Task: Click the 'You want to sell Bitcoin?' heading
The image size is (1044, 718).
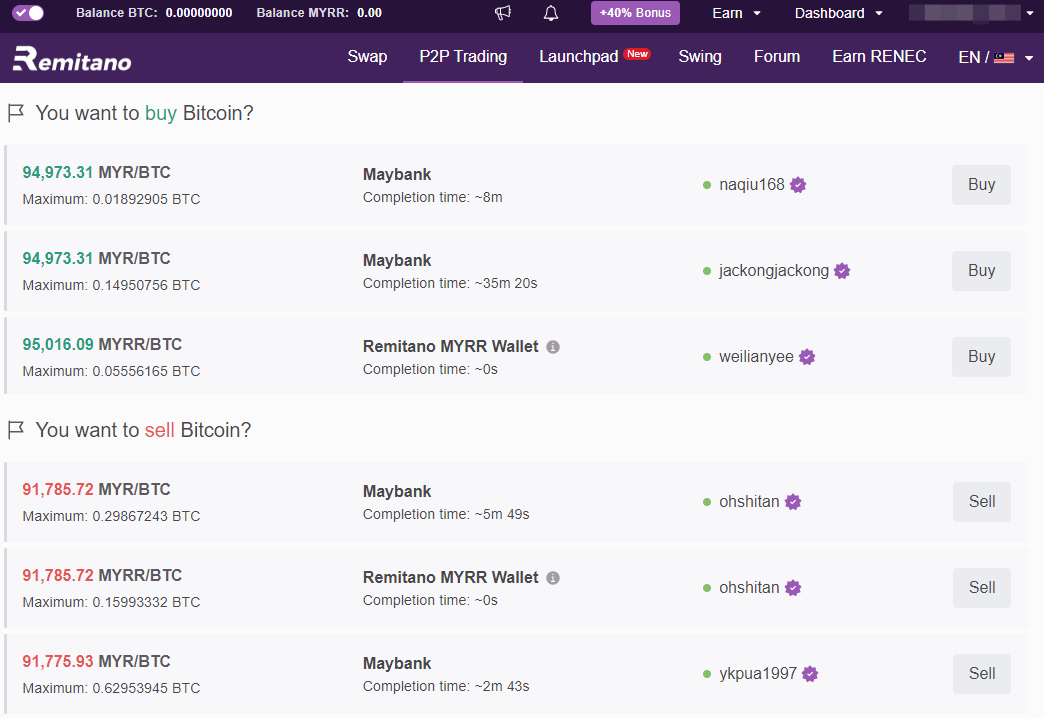Action: 143,430
